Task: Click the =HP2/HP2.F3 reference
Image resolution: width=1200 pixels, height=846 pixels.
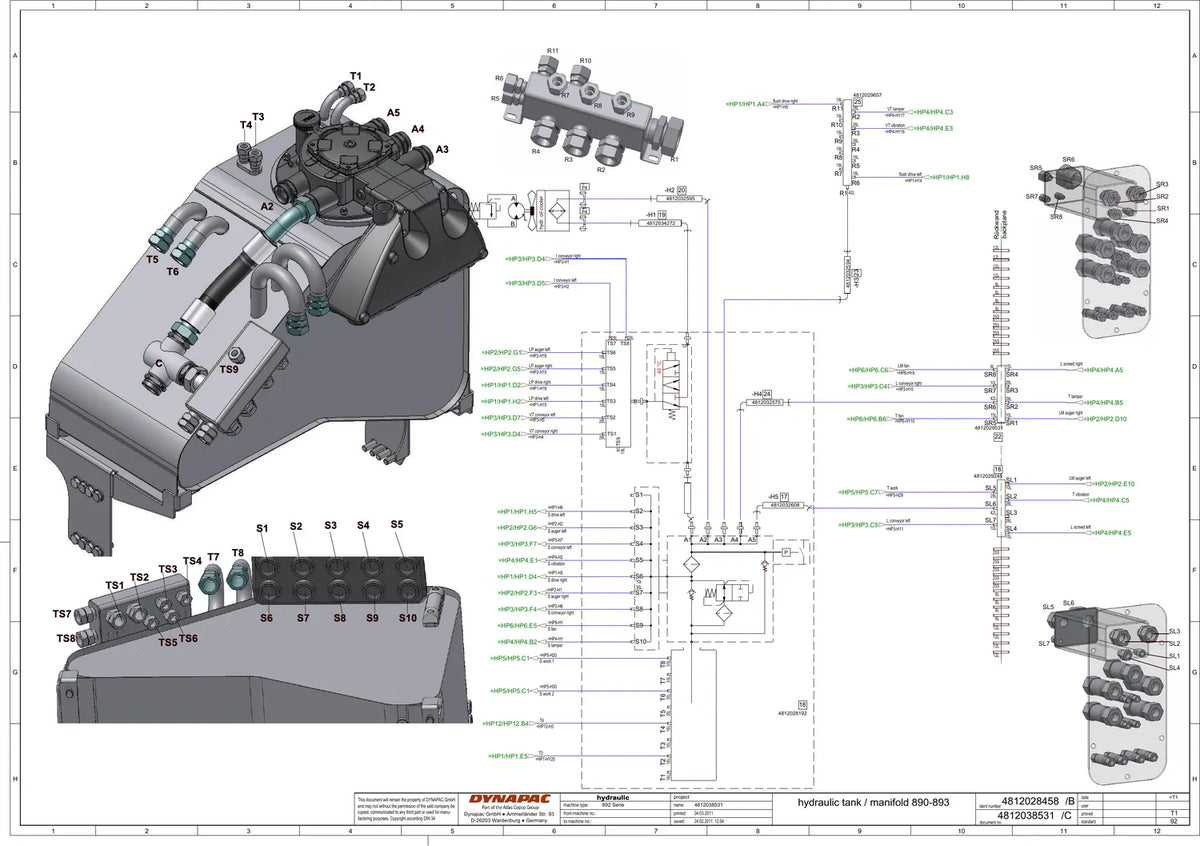Action: pyautogui.click(x=517, y=593)
